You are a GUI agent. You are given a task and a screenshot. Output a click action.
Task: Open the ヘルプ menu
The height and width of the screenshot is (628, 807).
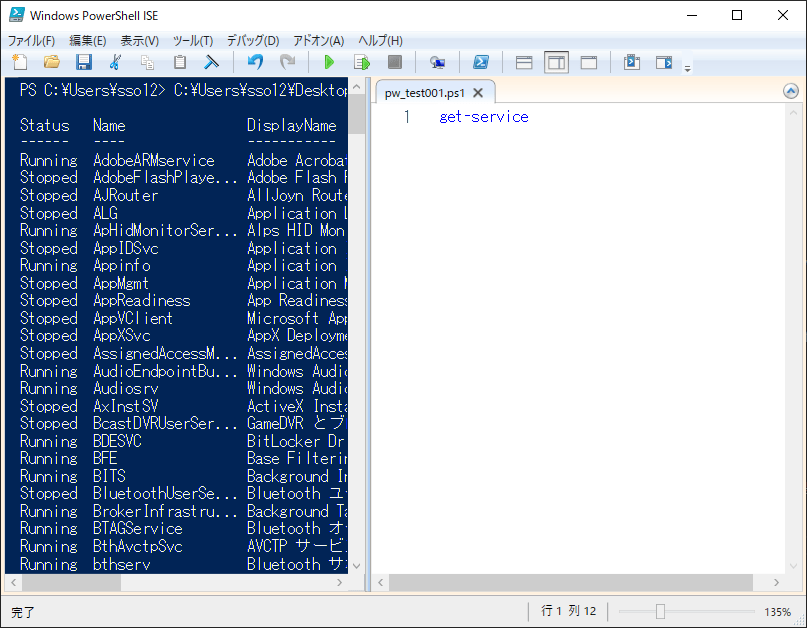pyautogui.click(x=380, y=41)
